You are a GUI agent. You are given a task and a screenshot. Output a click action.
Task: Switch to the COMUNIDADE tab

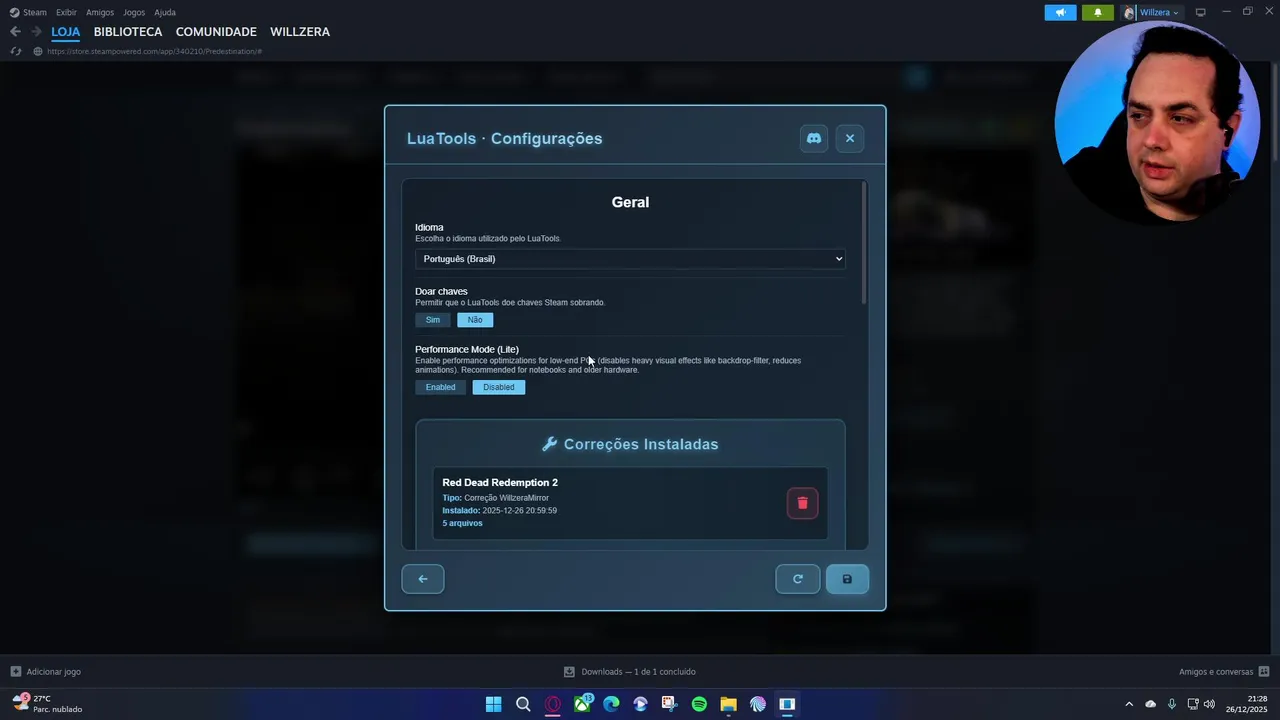pyautogui.click(x=216, y=32)
